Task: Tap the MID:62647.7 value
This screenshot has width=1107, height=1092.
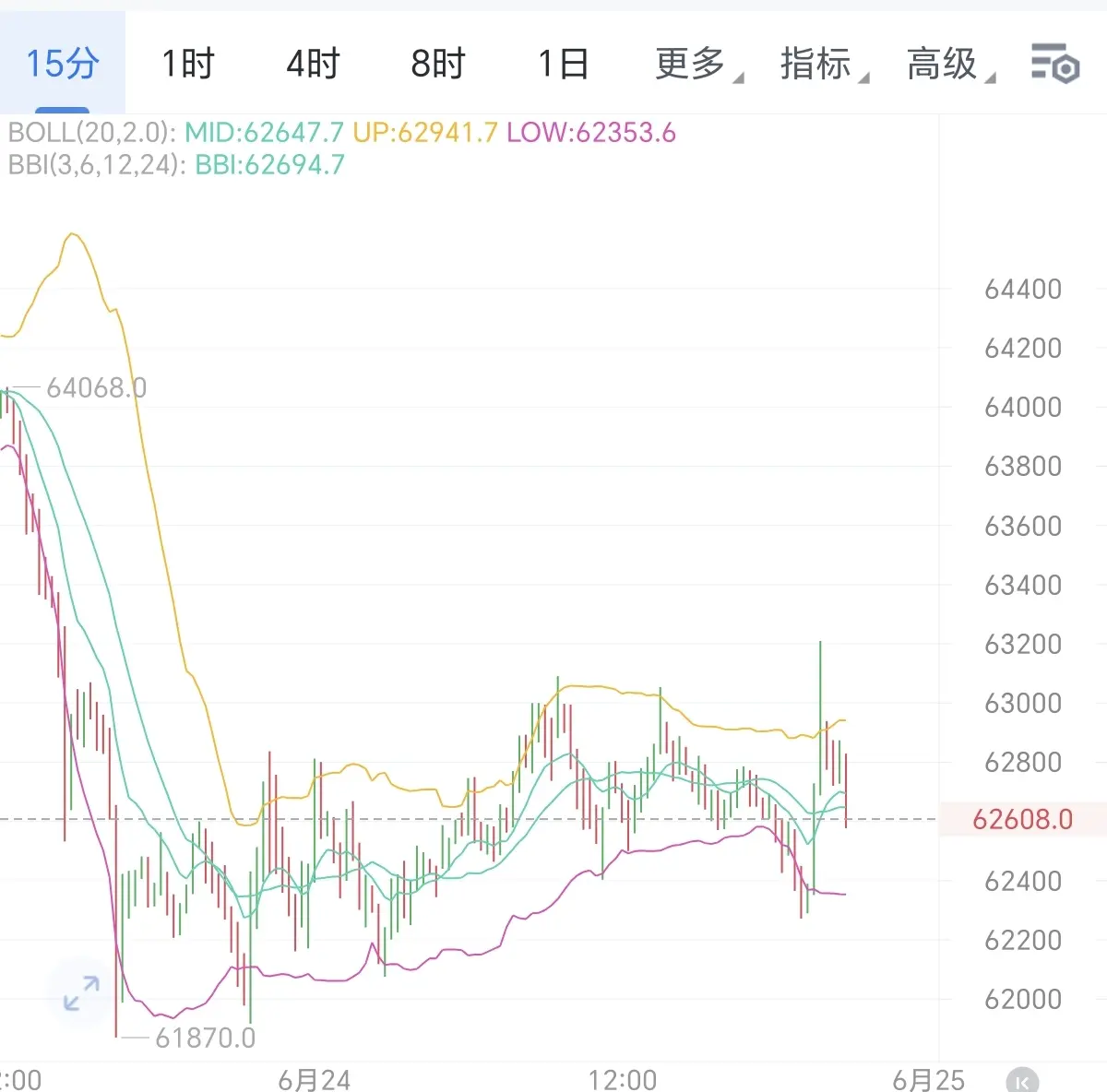Action: [265, 133]
